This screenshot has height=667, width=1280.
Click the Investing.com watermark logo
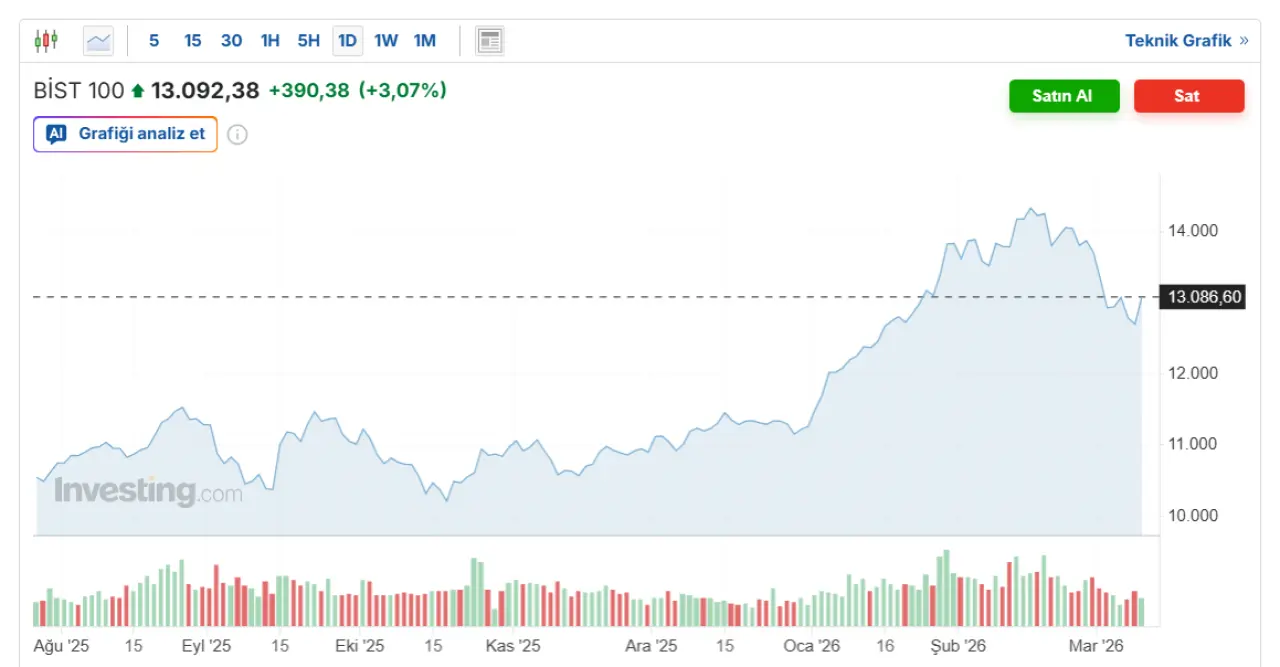pos(148,491)
